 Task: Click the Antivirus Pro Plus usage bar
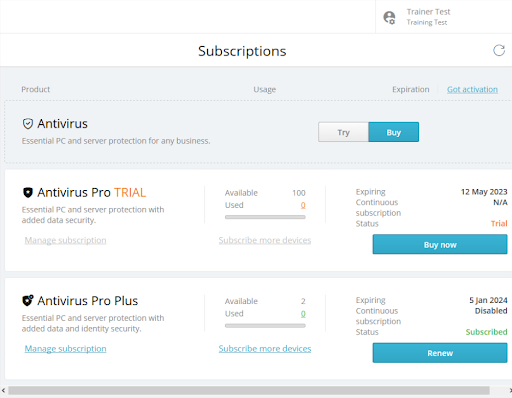click(x=265, y=326)
